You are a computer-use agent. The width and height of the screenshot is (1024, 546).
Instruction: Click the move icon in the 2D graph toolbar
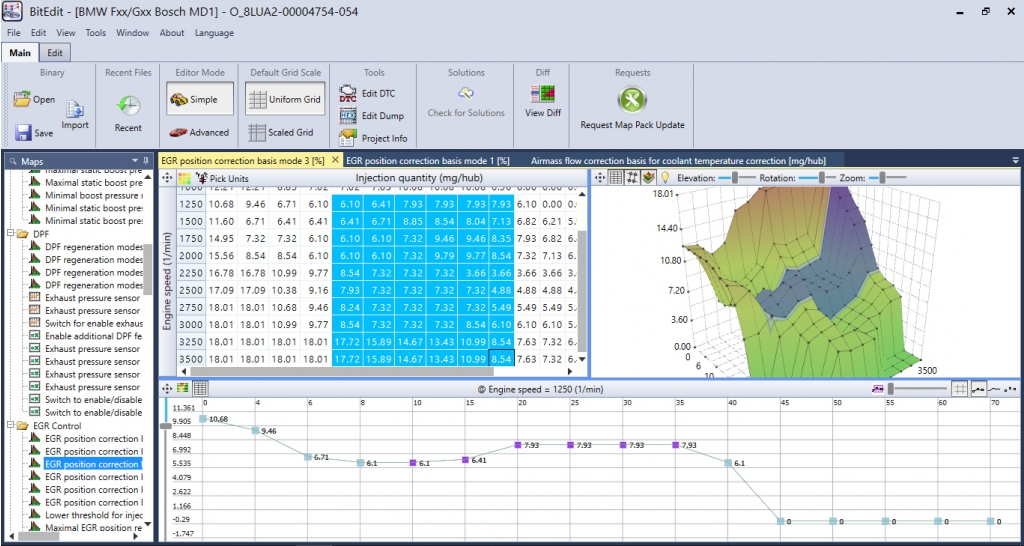pos(167,388)
